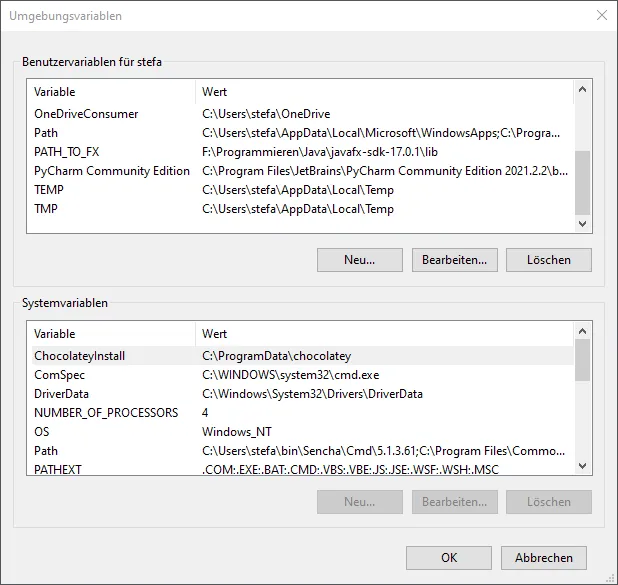This screenshot has width=618, height=585.
Task: Select PyCharm Community Edition variable
Action: tap(111, 171)
